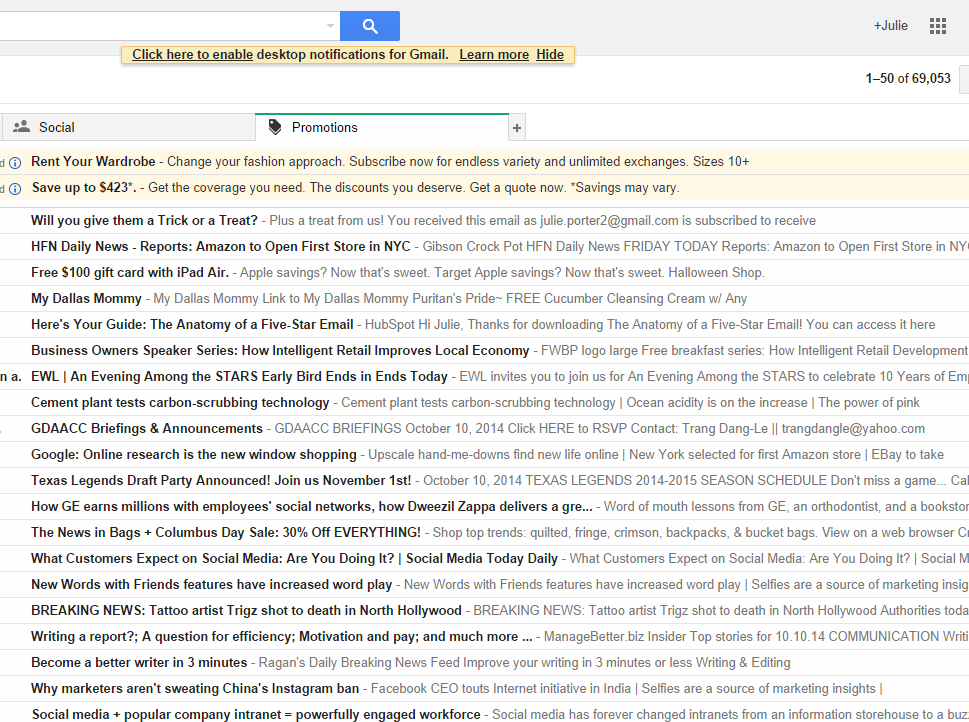Open 'Google: Online research is the new window shopping'
This screenshot has width=969, height=722.
pos(484,454)
